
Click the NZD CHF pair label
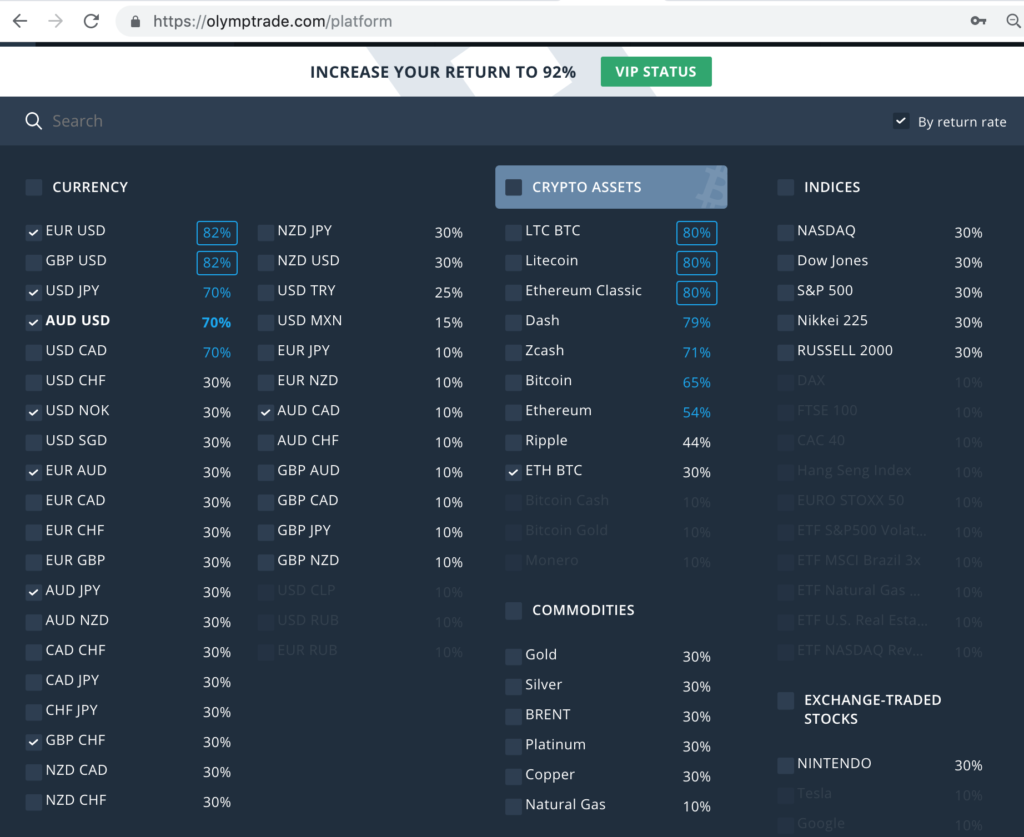(x=76, y=801)
